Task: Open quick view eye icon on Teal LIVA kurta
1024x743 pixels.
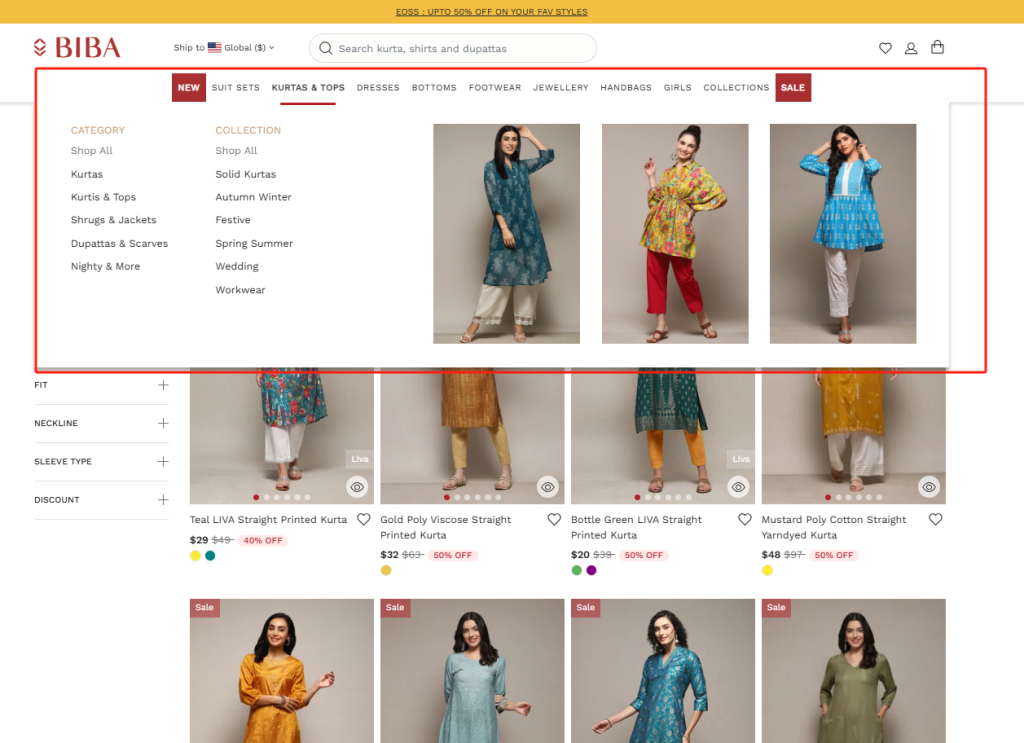Action: 357,487
